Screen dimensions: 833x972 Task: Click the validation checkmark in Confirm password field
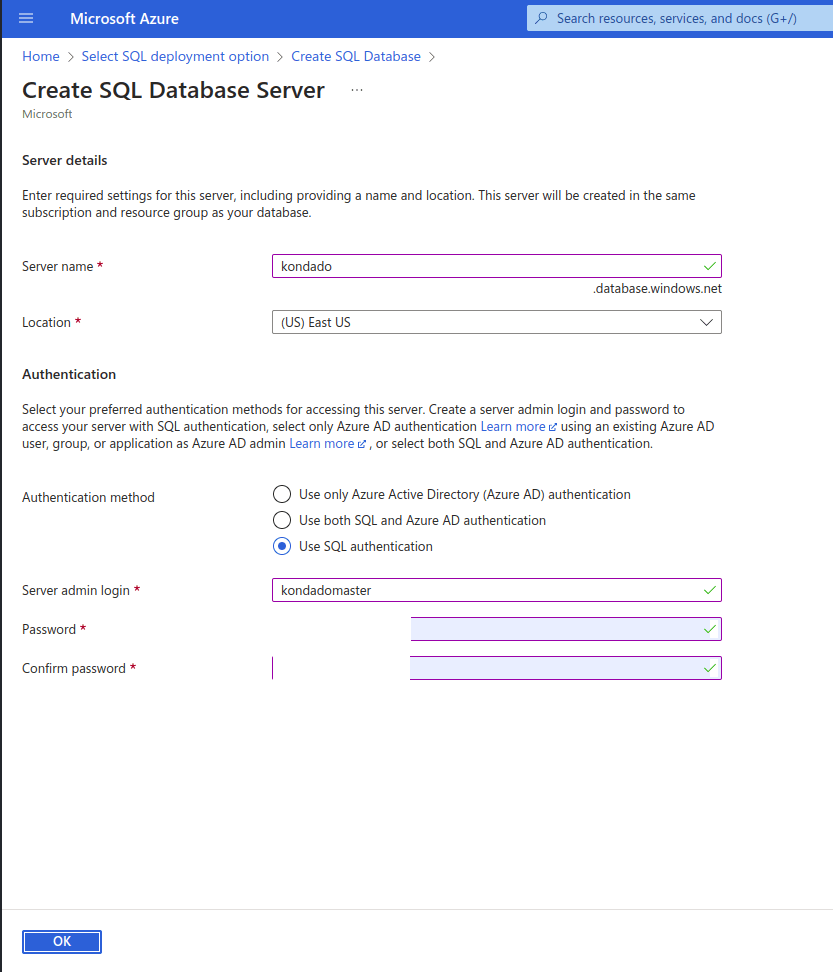click(x=710, y=668)
